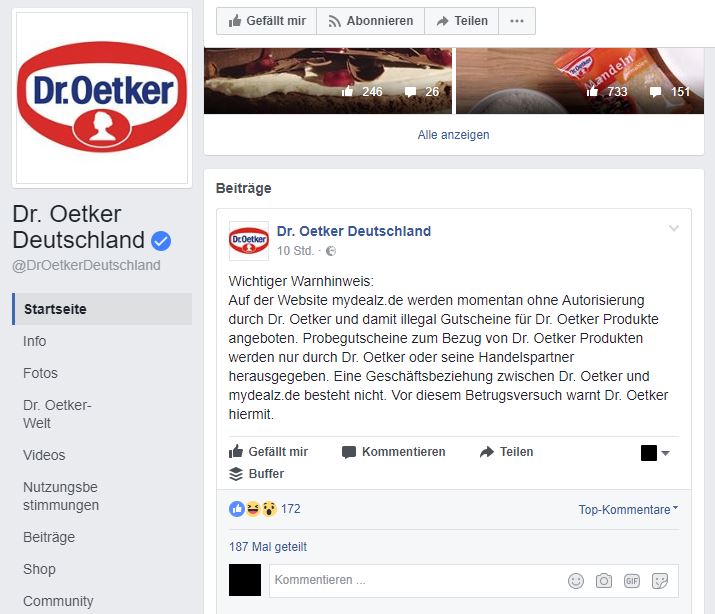Open the black profile selector swatch dropdown
Screen dimensions: 715x614
pos(655,453)
